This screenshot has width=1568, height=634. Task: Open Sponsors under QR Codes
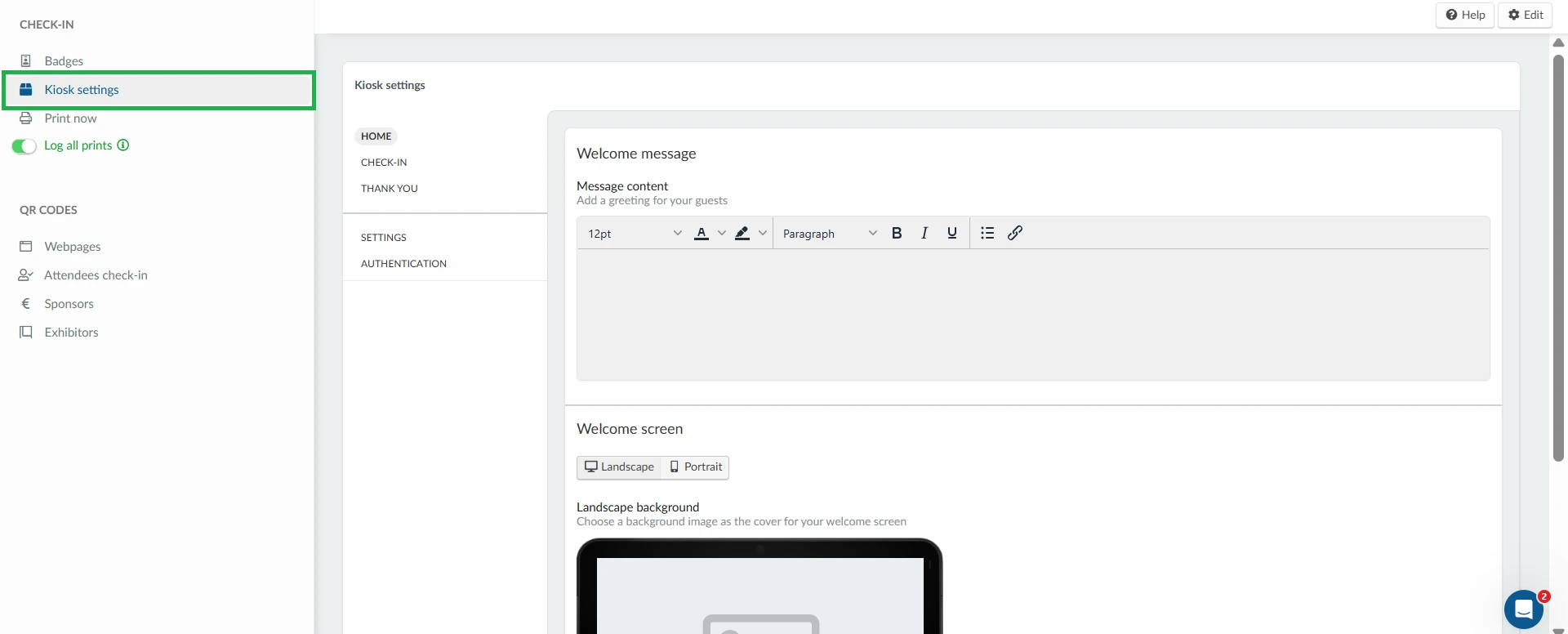coord(69,304)
